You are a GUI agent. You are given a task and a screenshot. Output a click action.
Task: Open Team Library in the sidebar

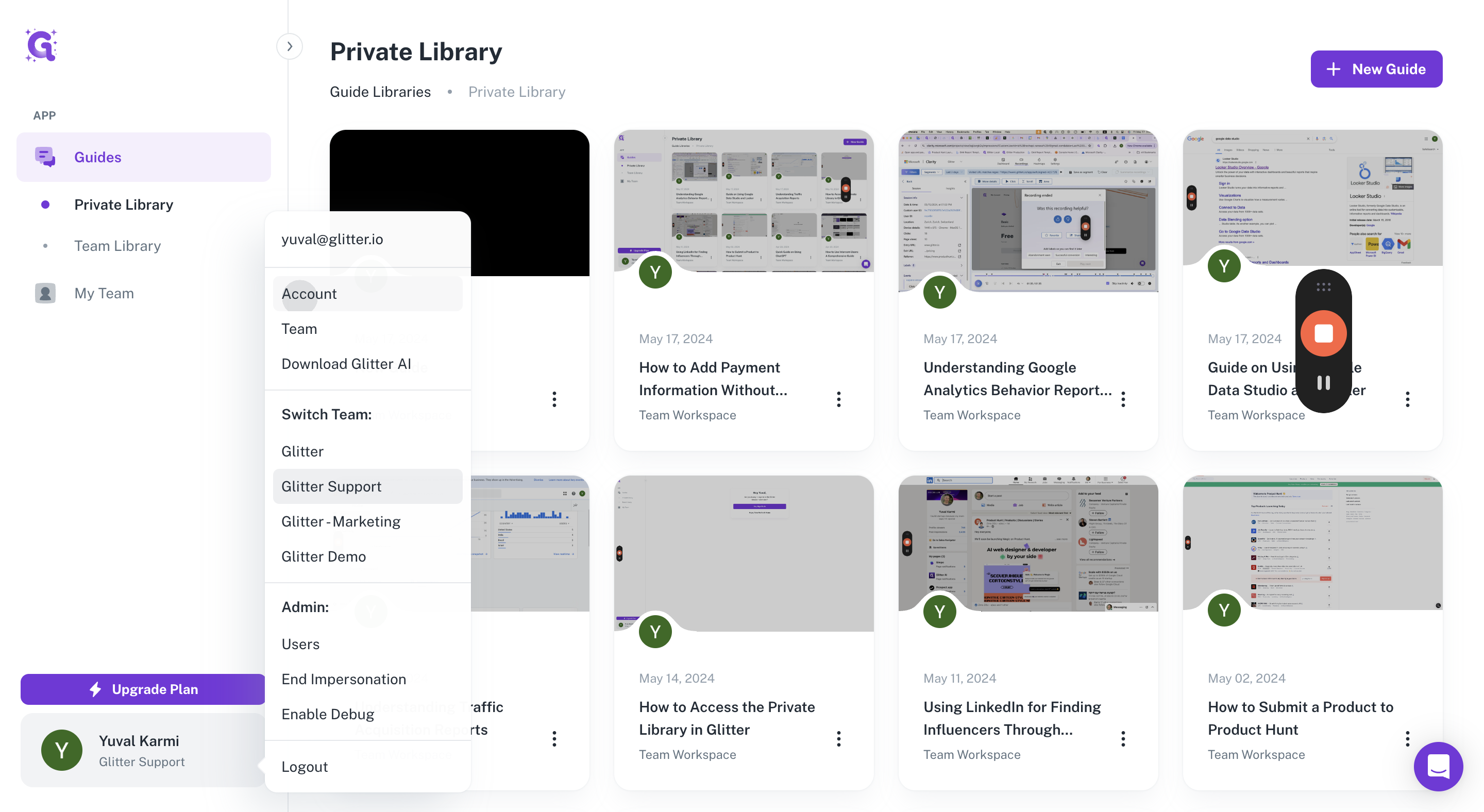[117, 246]
